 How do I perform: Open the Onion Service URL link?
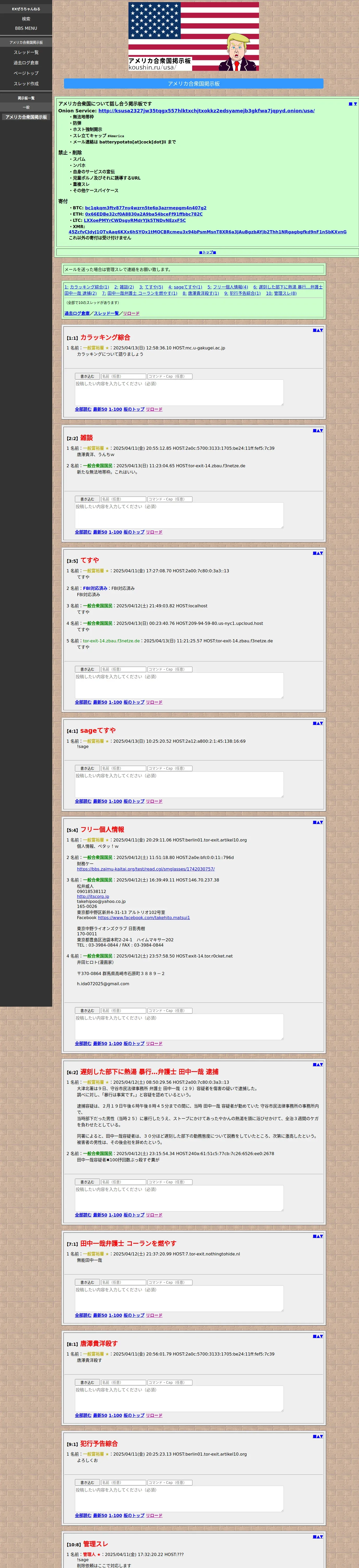tap(206, 111)
